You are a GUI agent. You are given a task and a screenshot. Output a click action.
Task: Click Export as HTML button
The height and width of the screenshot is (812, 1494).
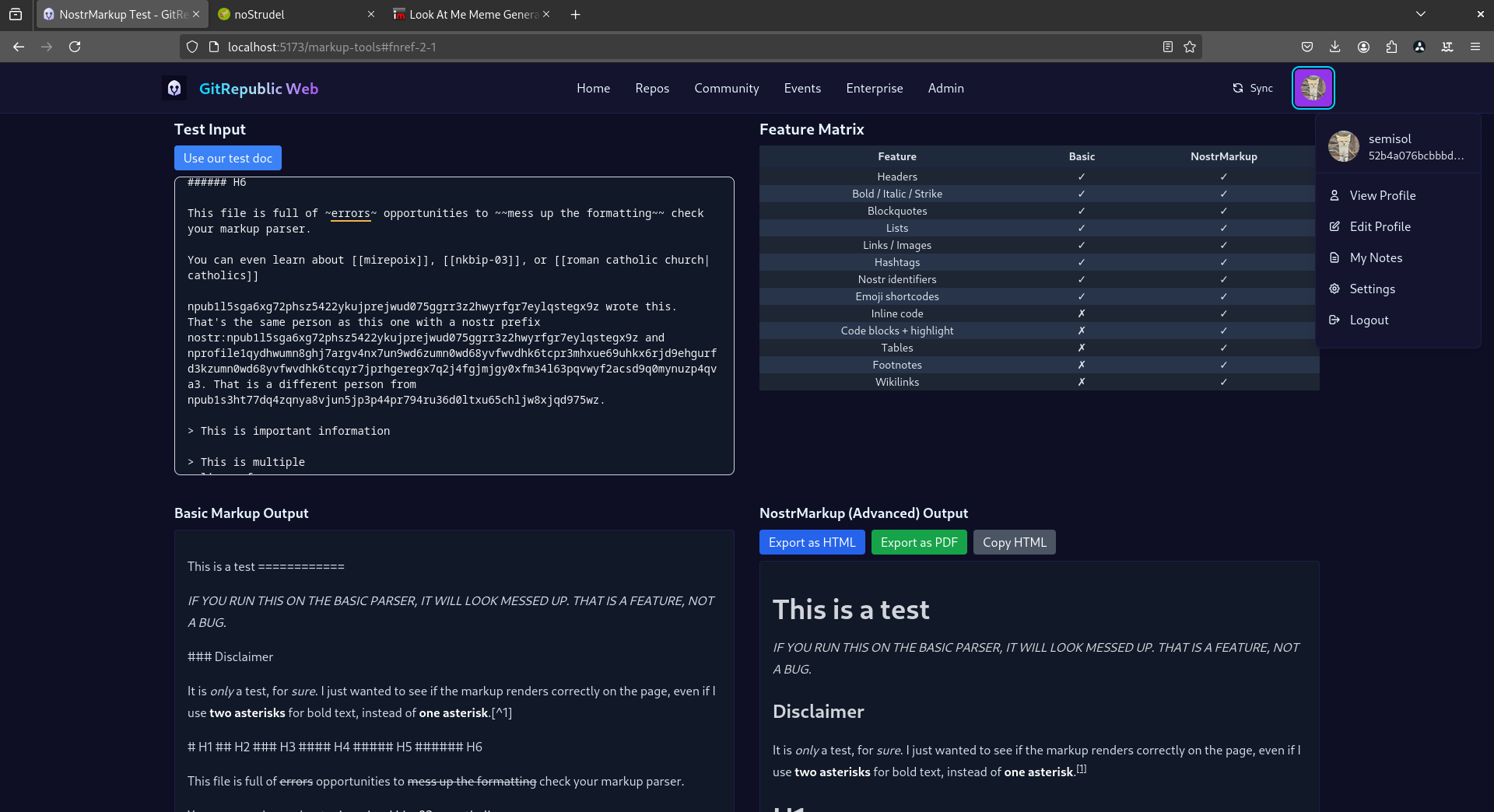tap(812, 542)
